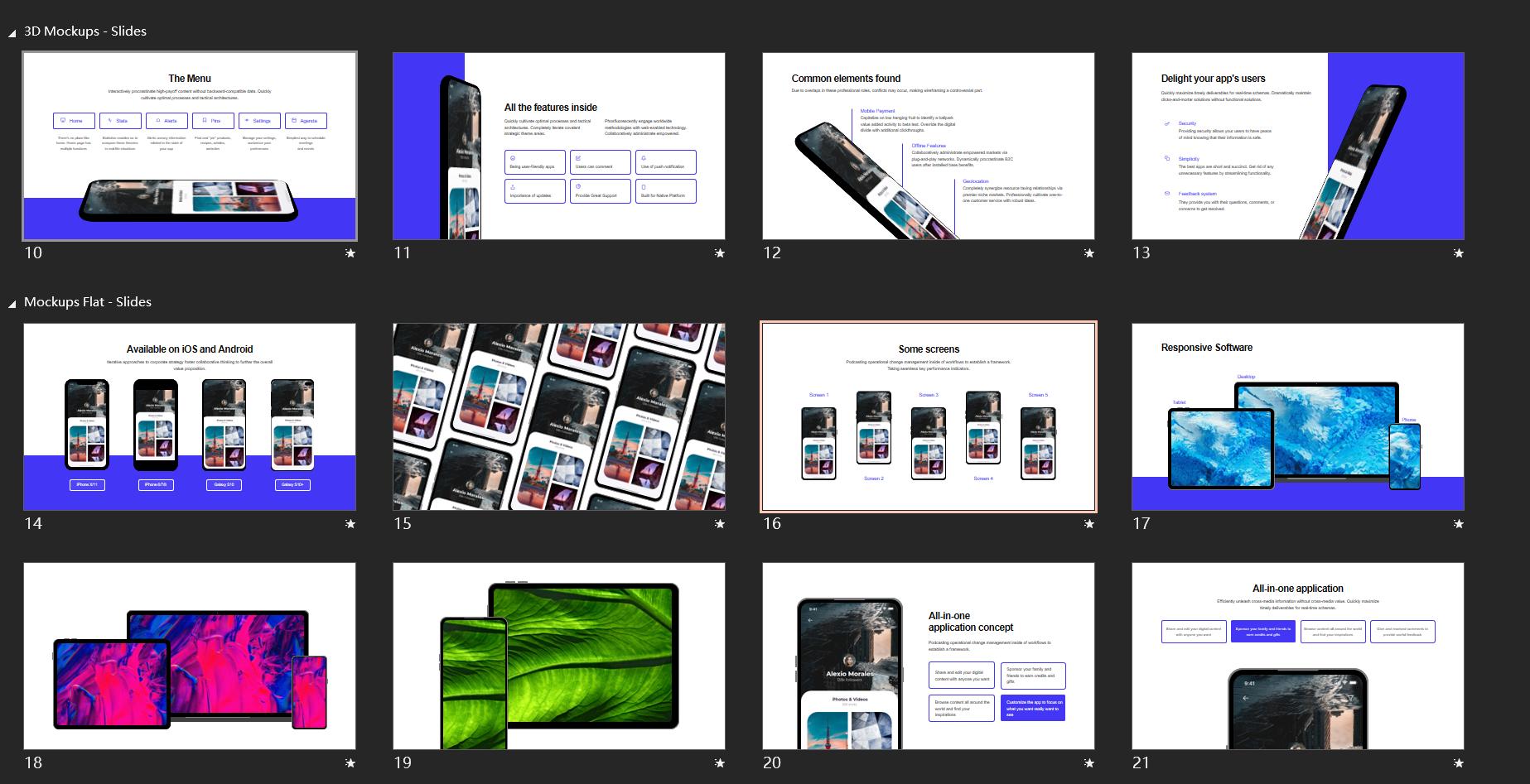1530x784 pixels.
Task: Preview the transition star under slide 19
Action: coord(720,763)
